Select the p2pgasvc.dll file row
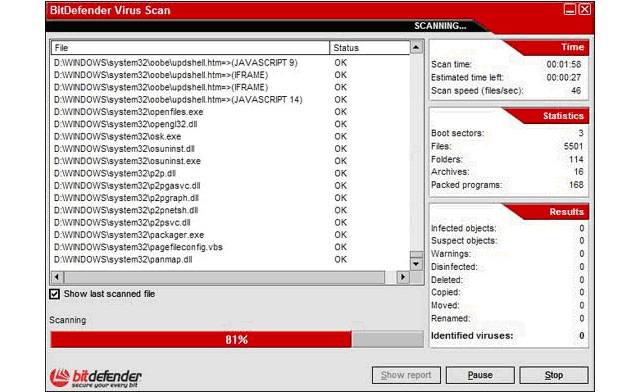 pyautogui.click(x=231, y=186)
